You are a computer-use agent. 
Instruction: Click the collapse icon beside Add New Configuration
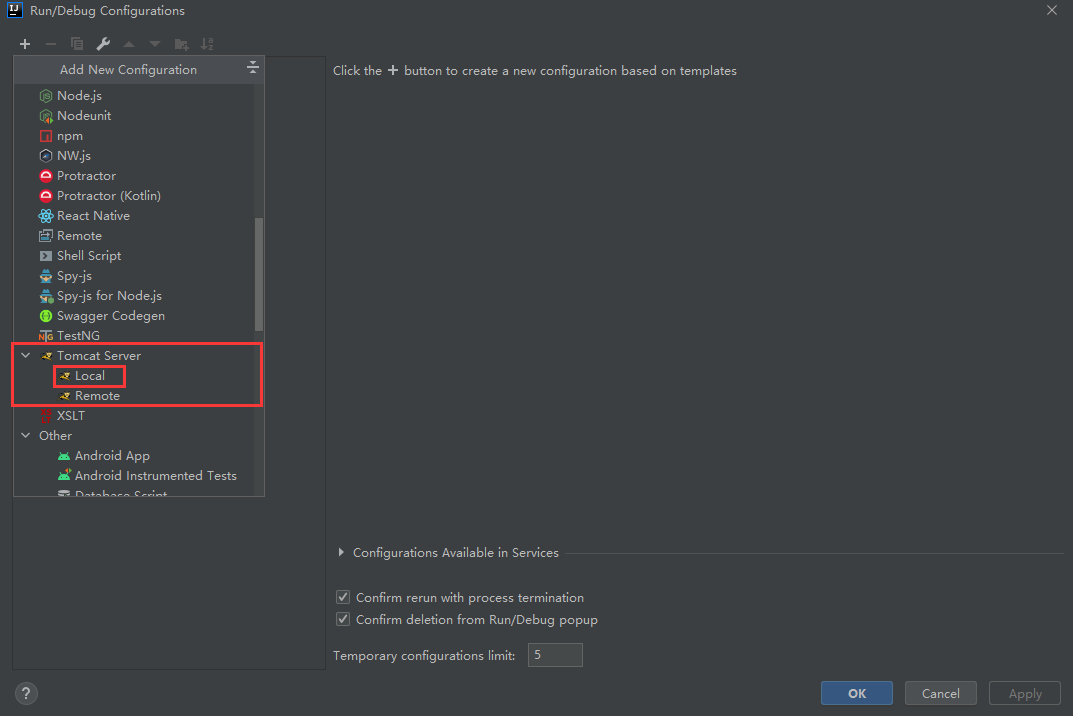point(253,67)
